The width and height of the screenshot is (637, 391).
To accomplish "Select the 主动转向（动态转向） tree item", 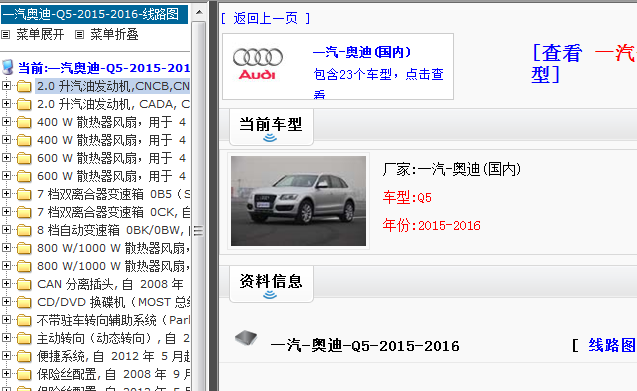I will [114, 338].
